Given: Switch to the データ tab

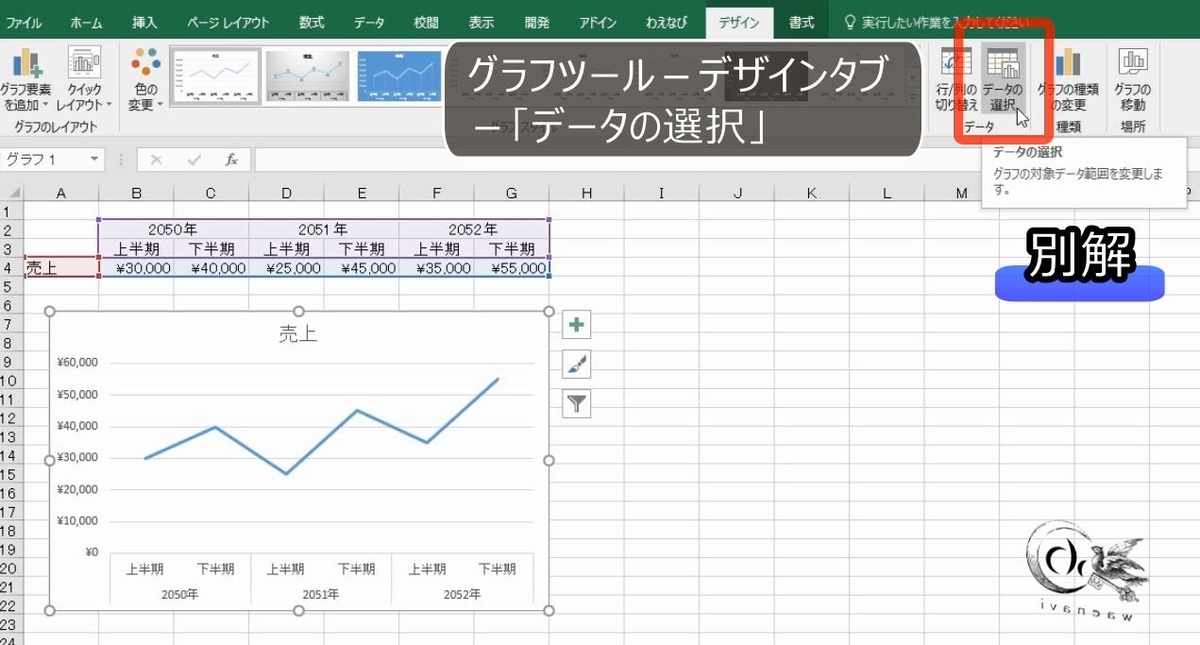Looking at the screenshot, I should [369, 22].
